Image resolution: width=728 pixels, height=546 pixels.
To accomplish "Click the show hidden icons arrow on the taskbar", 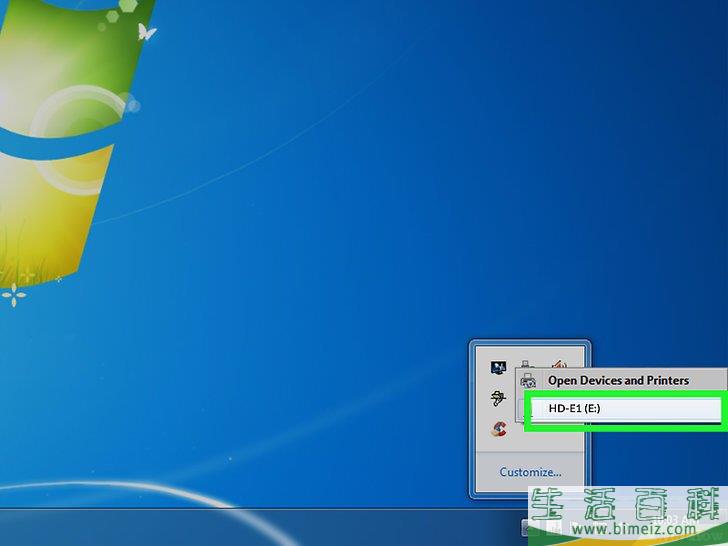I will click(x=526, y=527).
